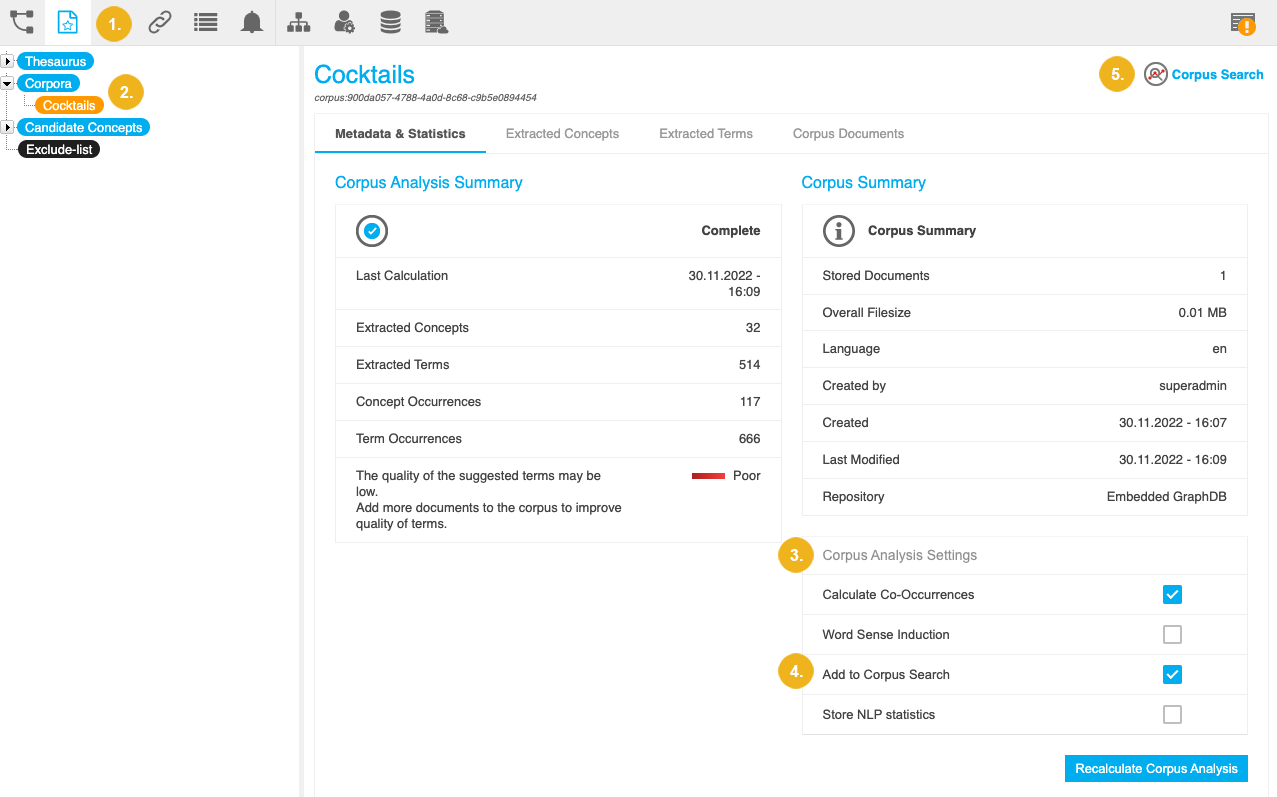Open the branch-shaped project tree icon

(x=22, y=22)
